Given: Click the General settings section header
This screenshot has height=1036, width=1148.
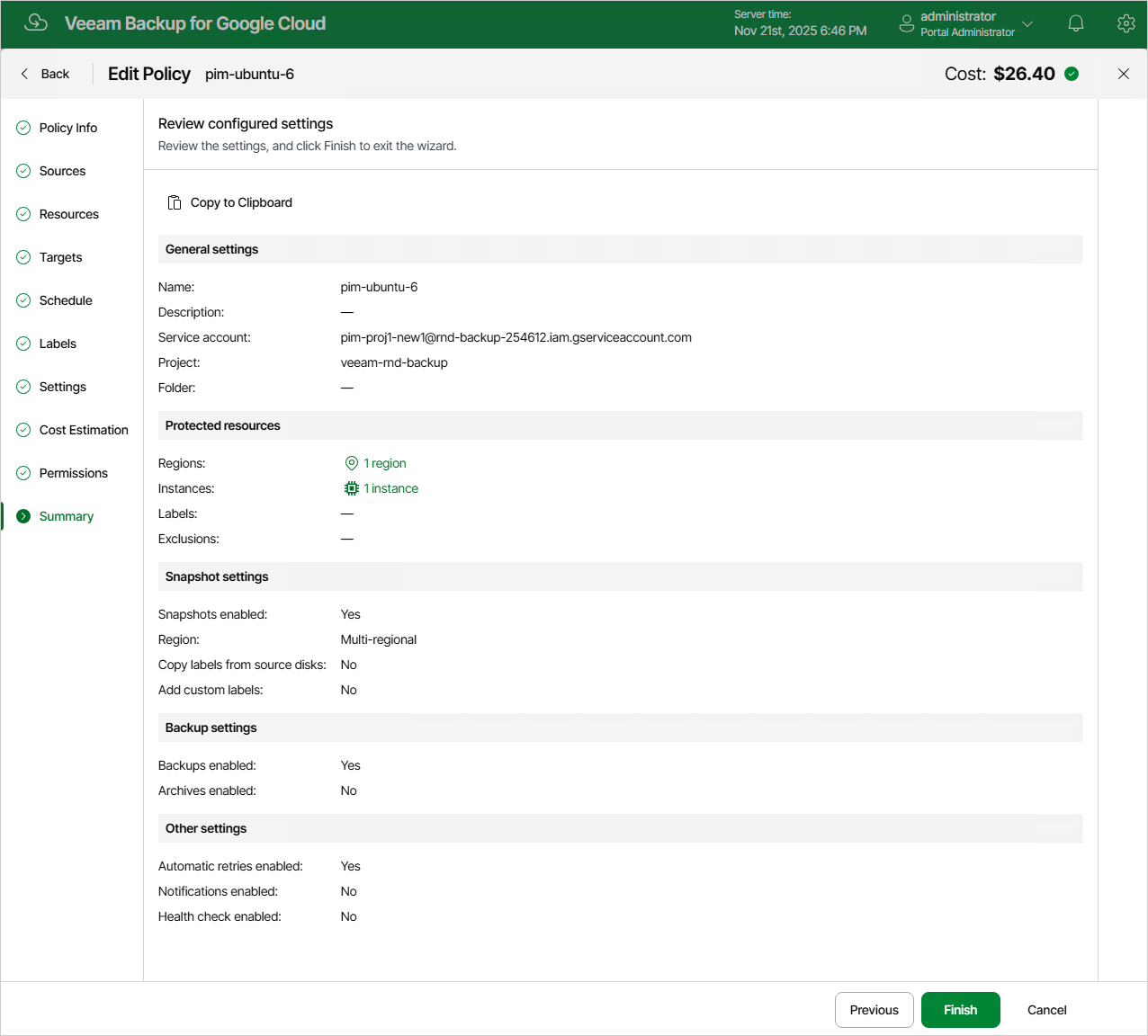Looking at the screenshot, I should click(x=621, y=249).
